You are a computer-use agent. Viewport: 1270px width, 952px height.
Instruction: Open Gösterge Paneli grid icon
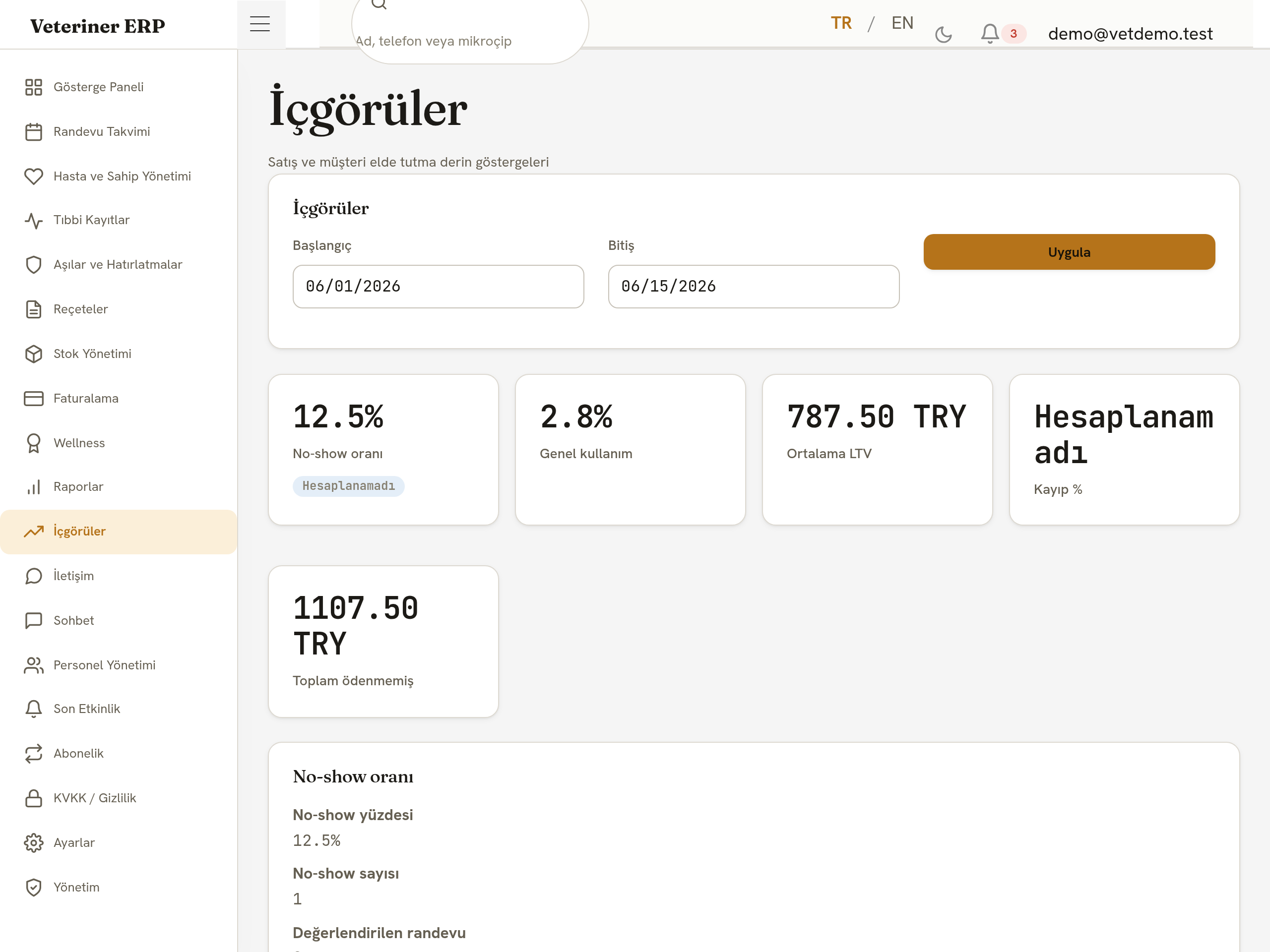tap(34, 87)
